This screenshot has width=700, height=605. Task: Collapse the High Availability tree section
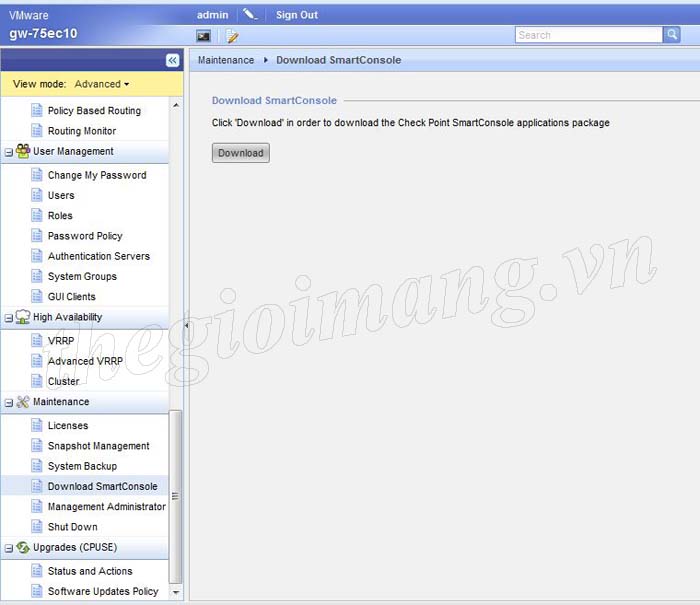pos(9,318)
